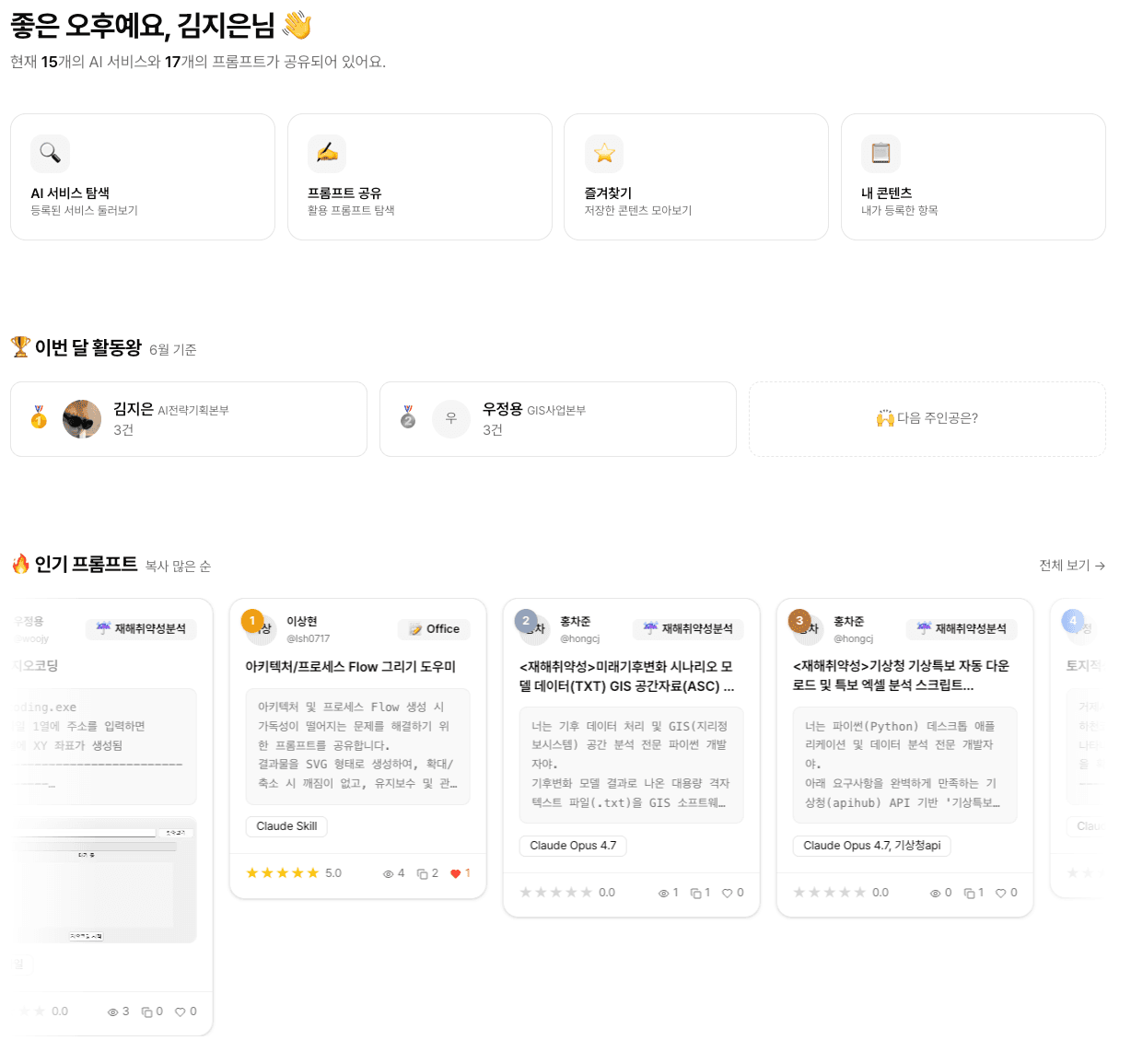Viewport: 1143px width, 1064px height.
Task: Click the view count eye icon showing 4
Action: [388, 874]
